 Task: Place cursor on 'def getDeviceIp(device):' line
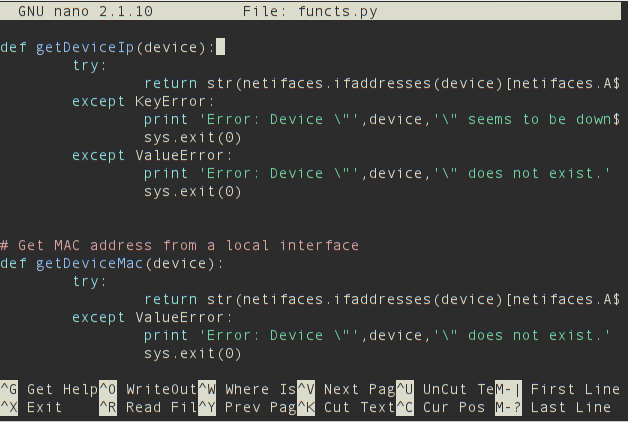pos(108,47)
